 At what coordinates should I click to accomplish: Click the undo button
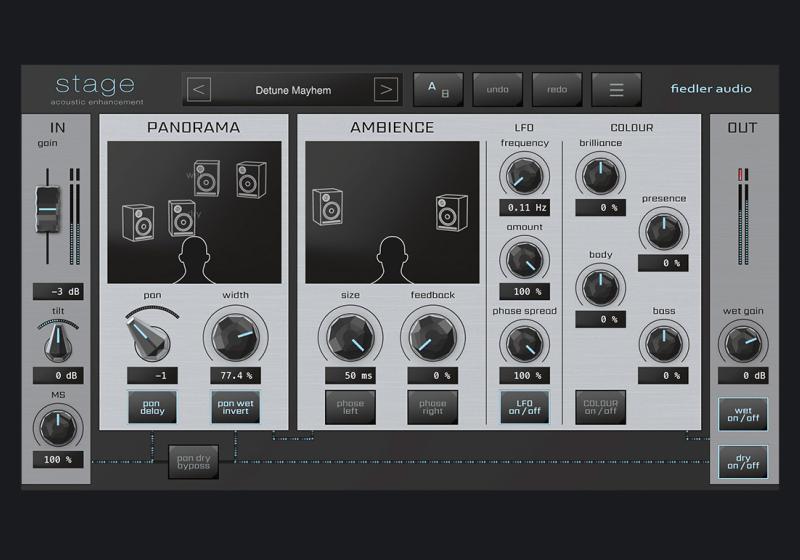[497, 90]
